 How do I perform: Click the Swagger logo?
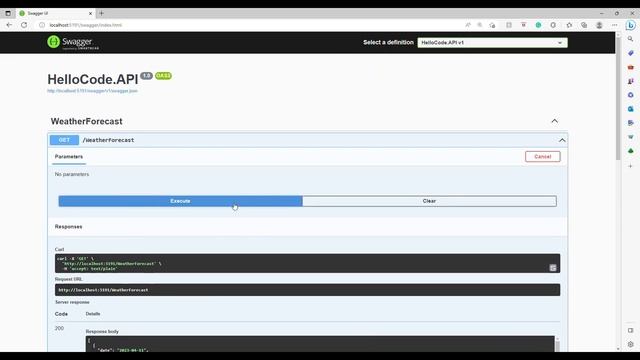click(73, 42)
